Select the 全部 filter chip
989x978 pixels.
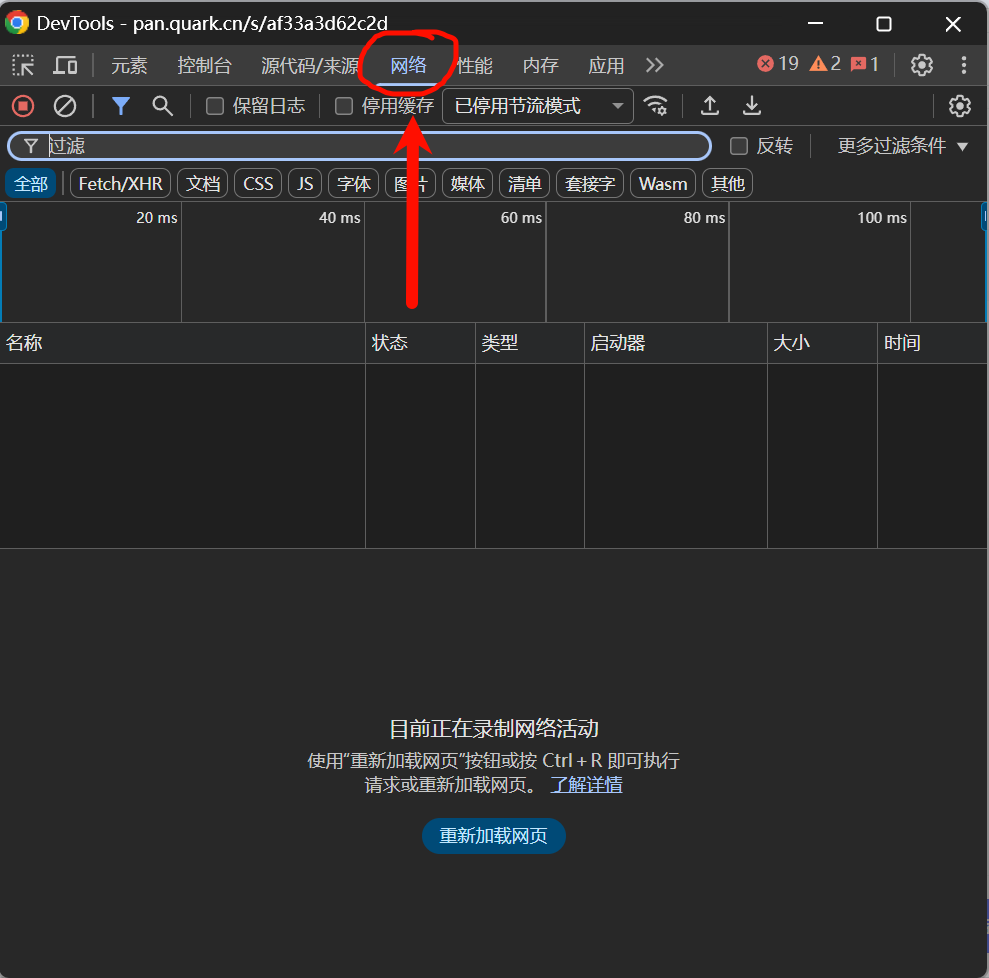pyautogui.click(x=31, y=183)
